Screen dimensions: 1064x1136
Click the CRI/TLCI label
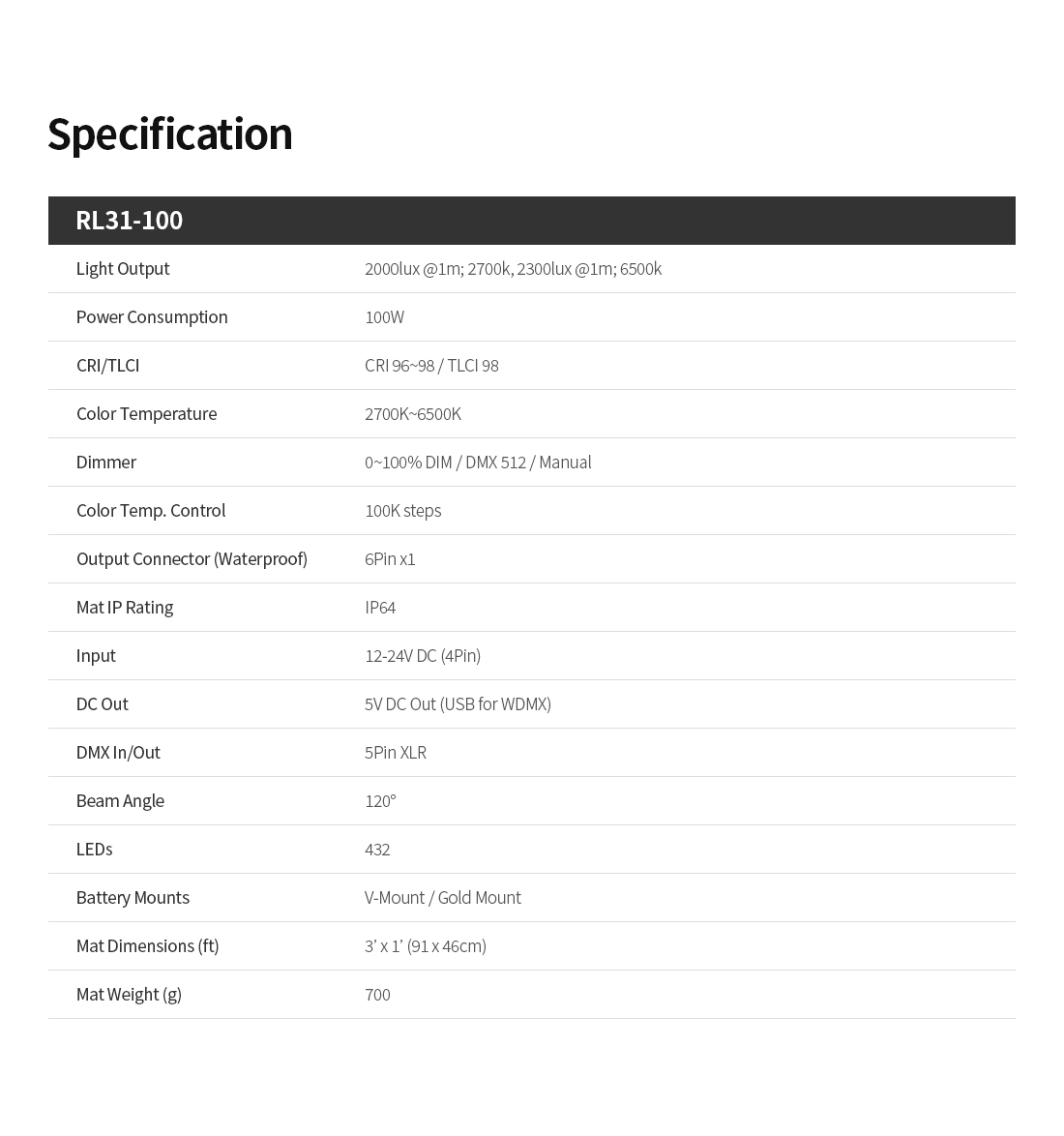107,366
